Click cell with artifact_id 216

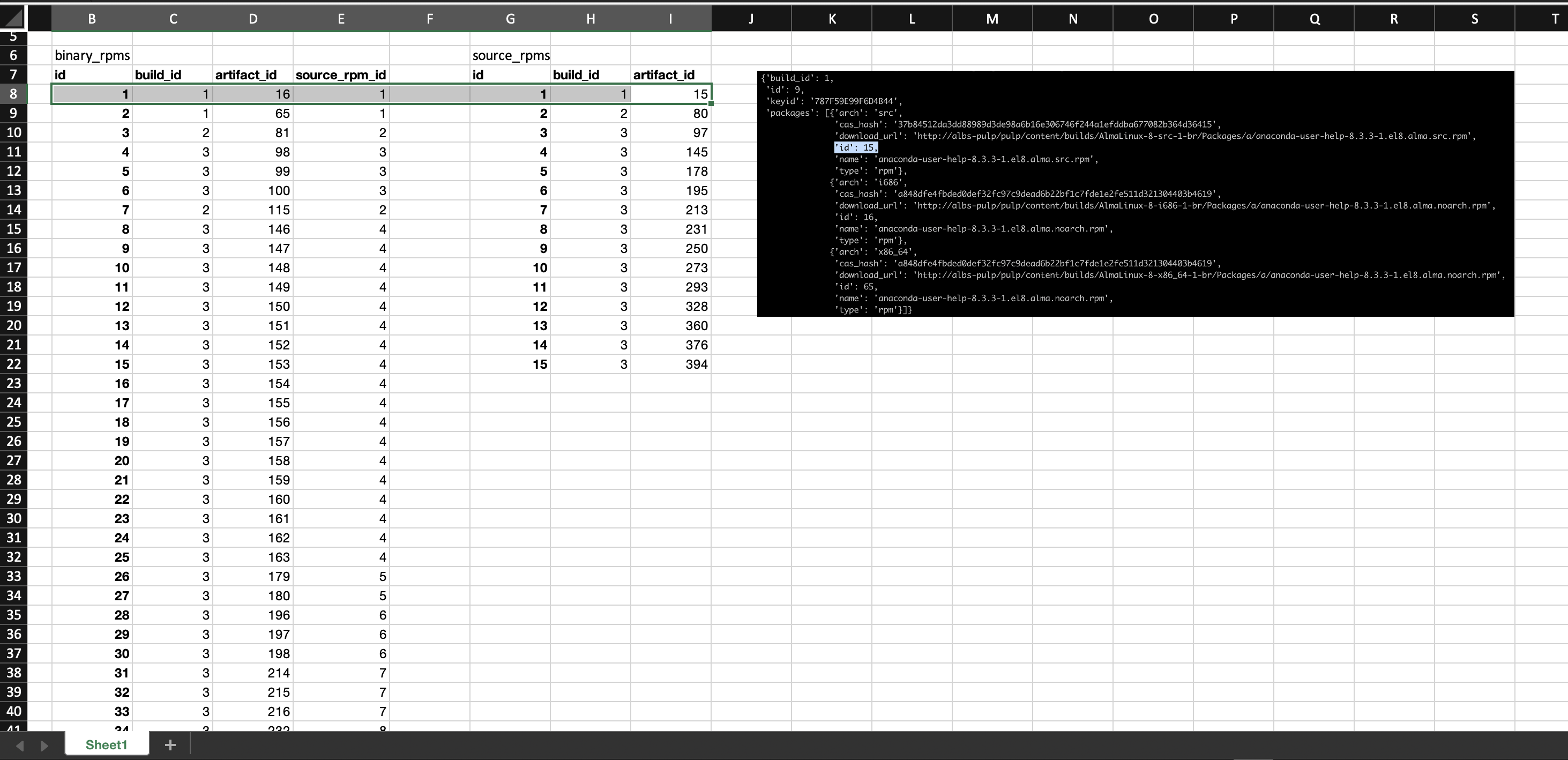click(x=252, y=711)
